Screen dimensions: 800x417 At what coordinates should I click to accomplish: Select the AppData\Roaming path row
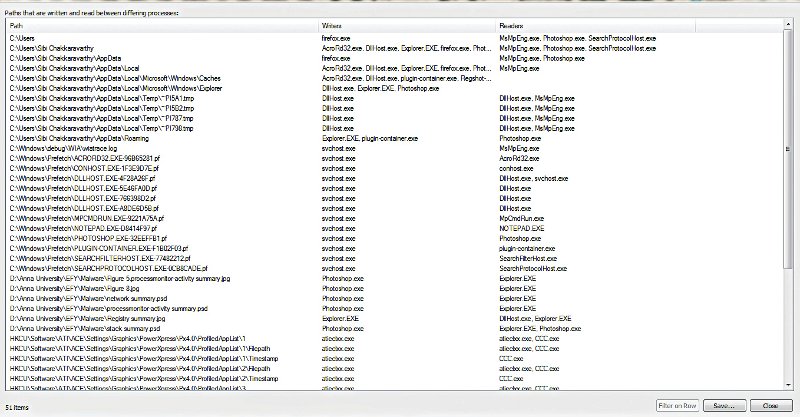(394, 138)
